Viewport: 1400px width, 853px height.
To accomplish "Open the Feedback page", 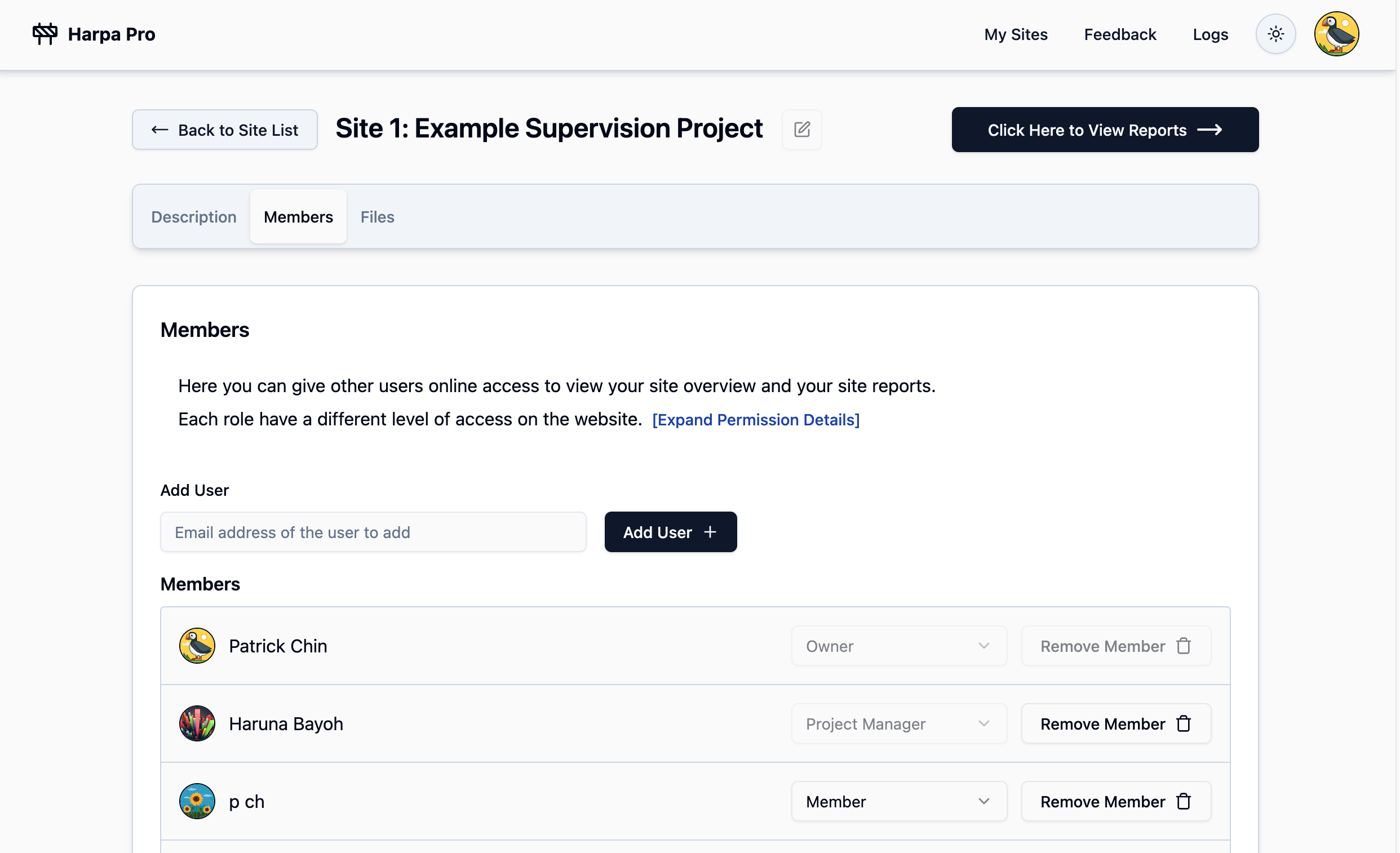I will point(1120,34).
